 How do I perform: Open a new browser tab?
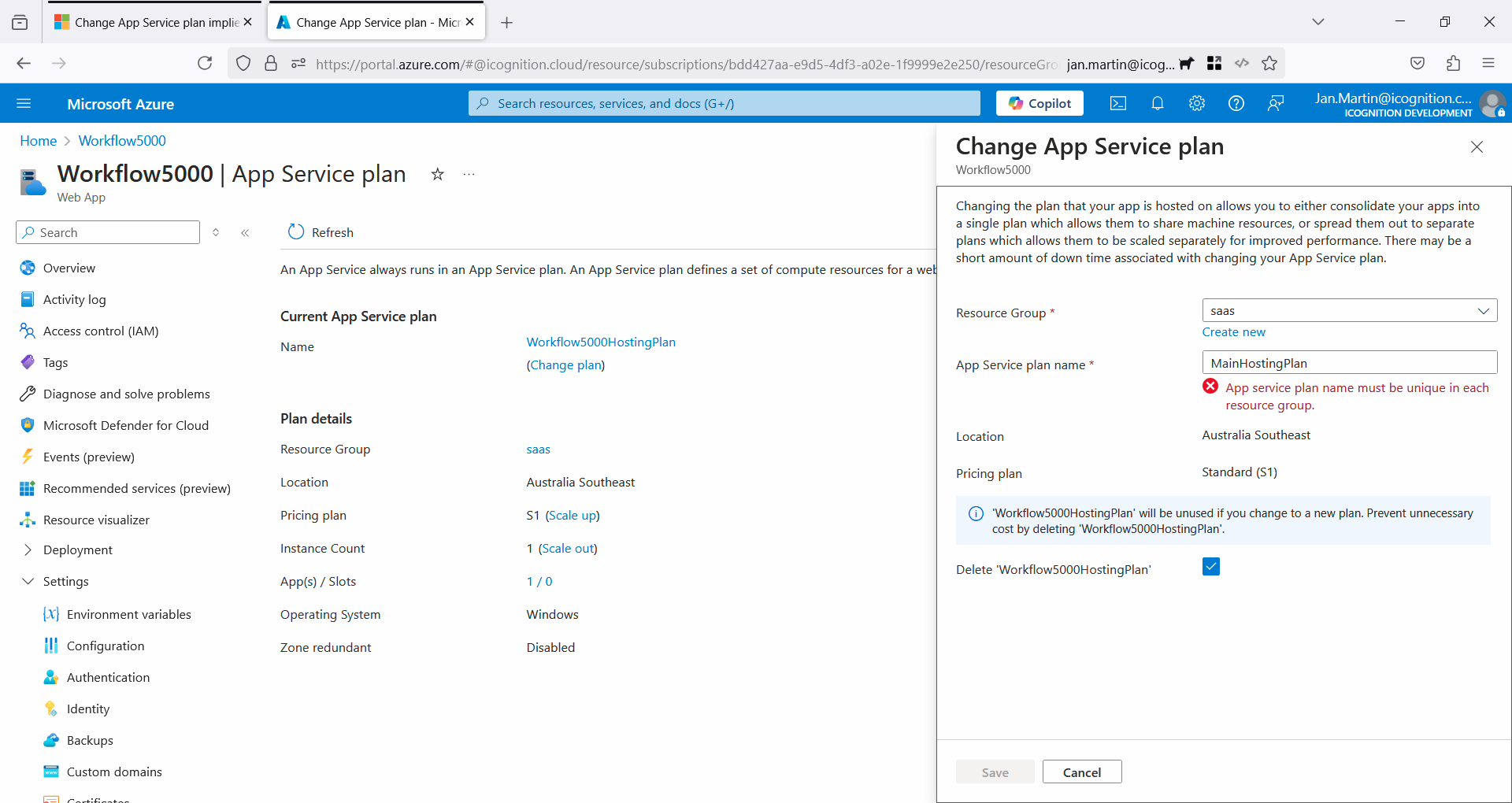(x=507, y=23)
